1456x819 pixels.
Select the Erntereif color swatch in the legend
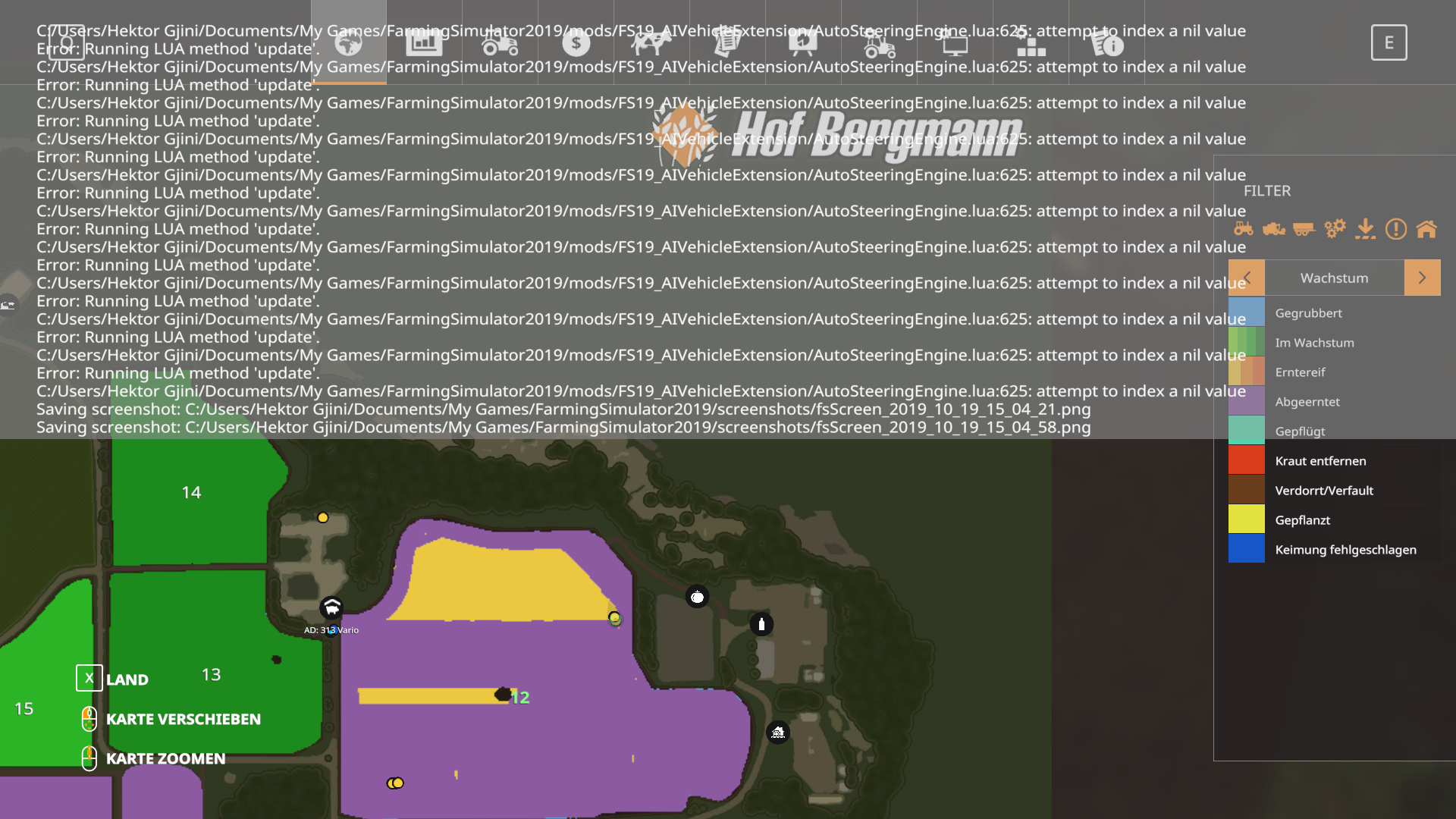[x=1247, y=372]
